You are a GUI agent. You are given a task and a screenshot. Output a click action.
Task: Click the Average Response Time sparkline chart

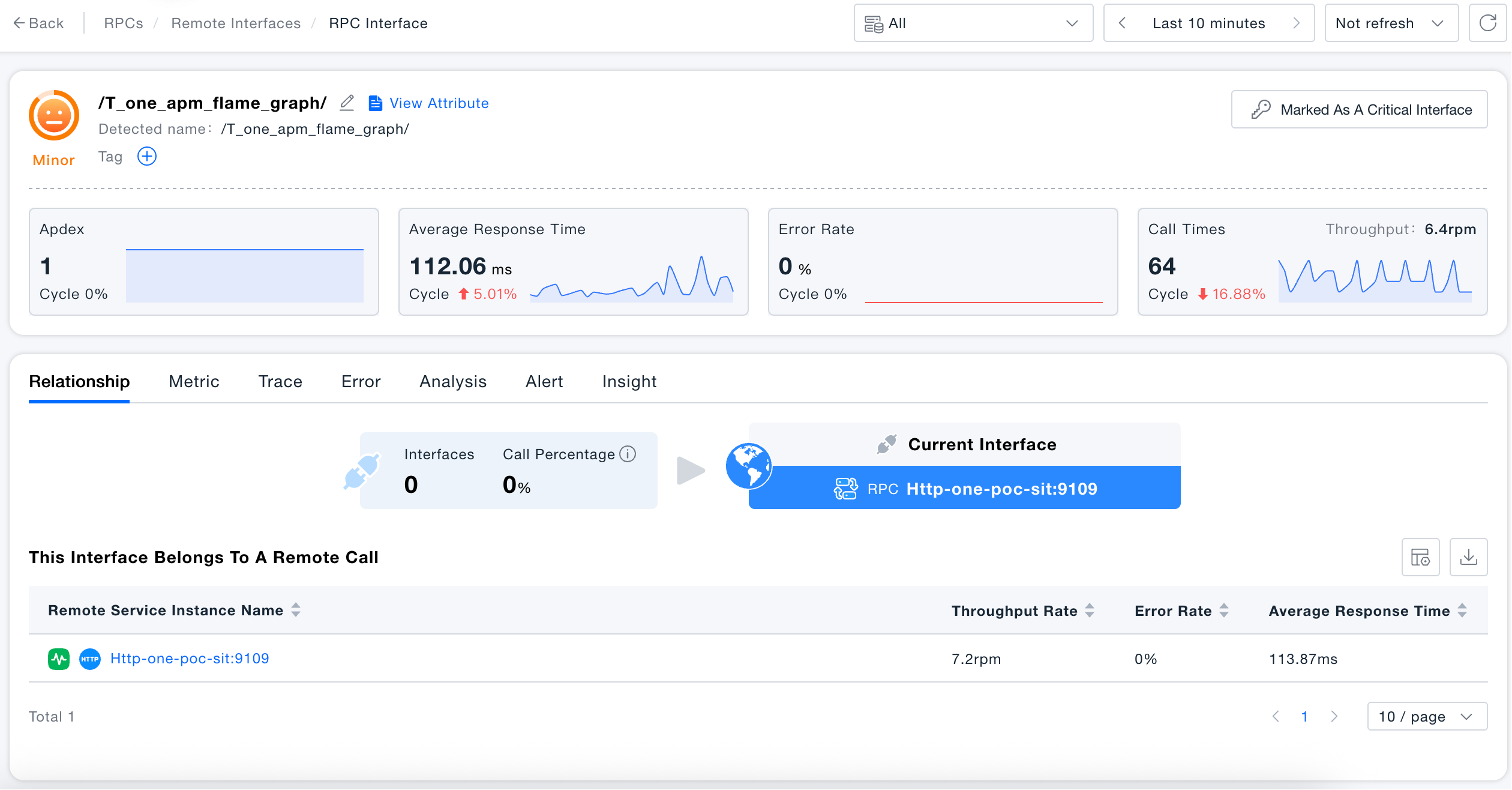(632, 278)
